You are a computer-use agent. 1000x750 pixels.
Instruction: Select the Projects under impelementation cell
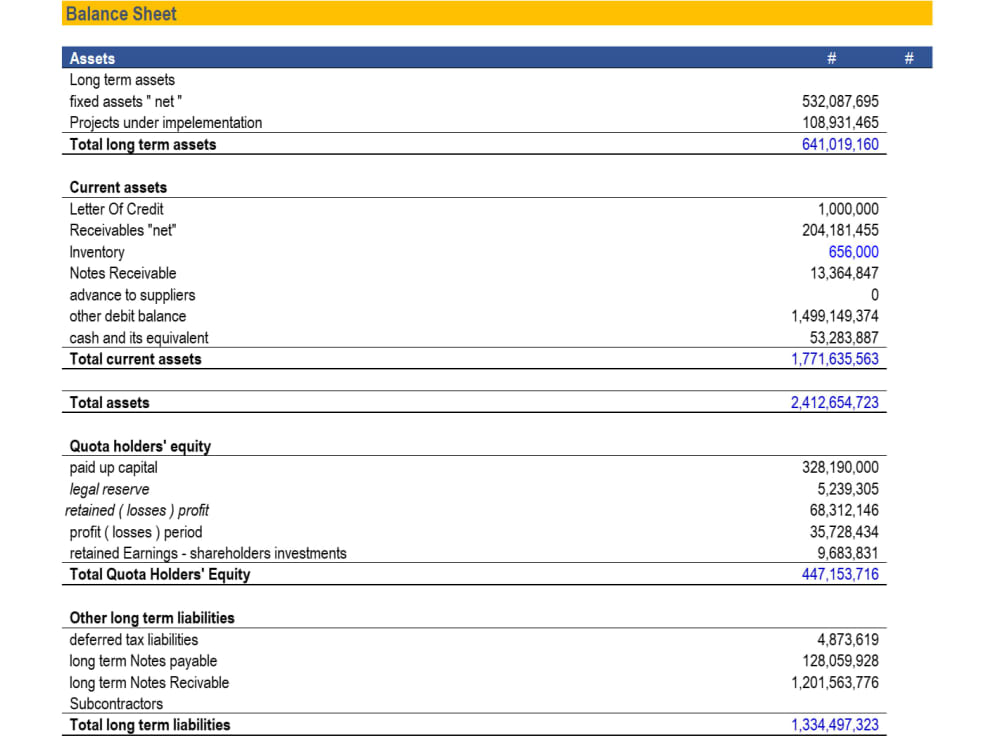click(x=165, y=122)
